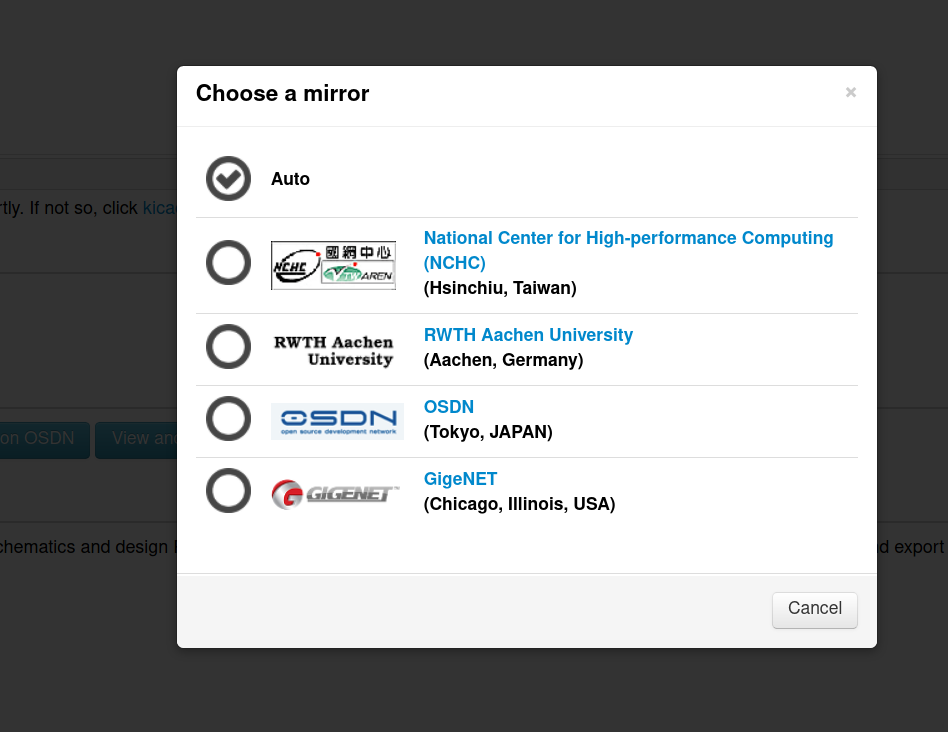Click the Hsinchiu, Taiwan location text
The image size is (948, 732).
500,288
